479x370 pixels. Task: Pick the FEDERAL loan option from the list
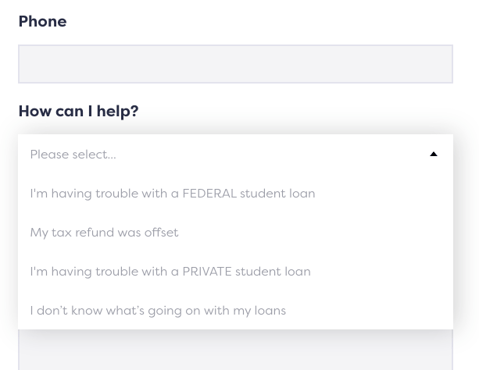click(235, 193)
